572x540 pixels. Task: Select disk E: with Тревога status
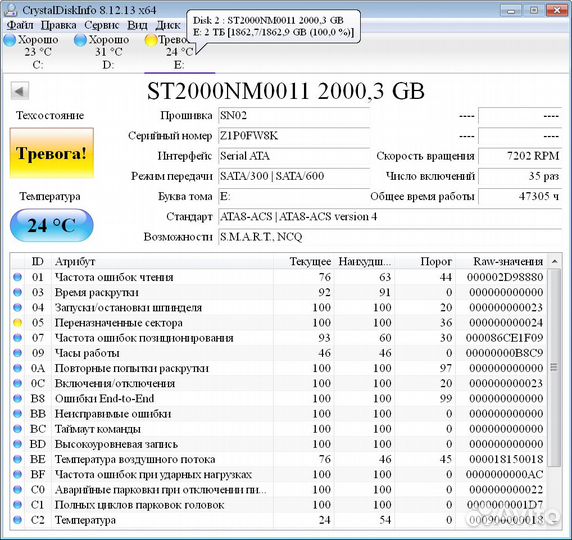tap(179, 52)
